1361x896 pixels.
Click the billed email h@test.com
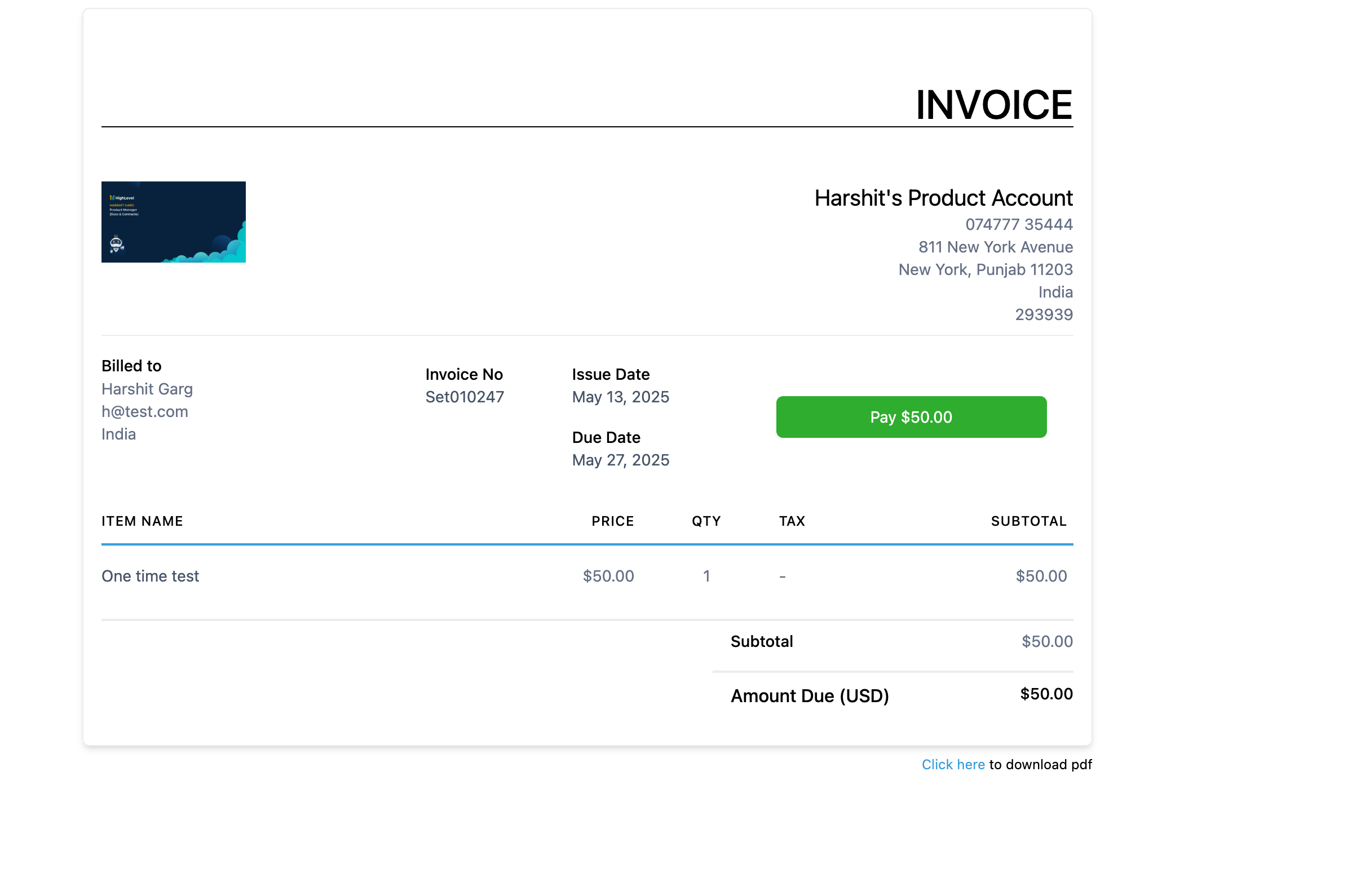(x=145, y=411)
